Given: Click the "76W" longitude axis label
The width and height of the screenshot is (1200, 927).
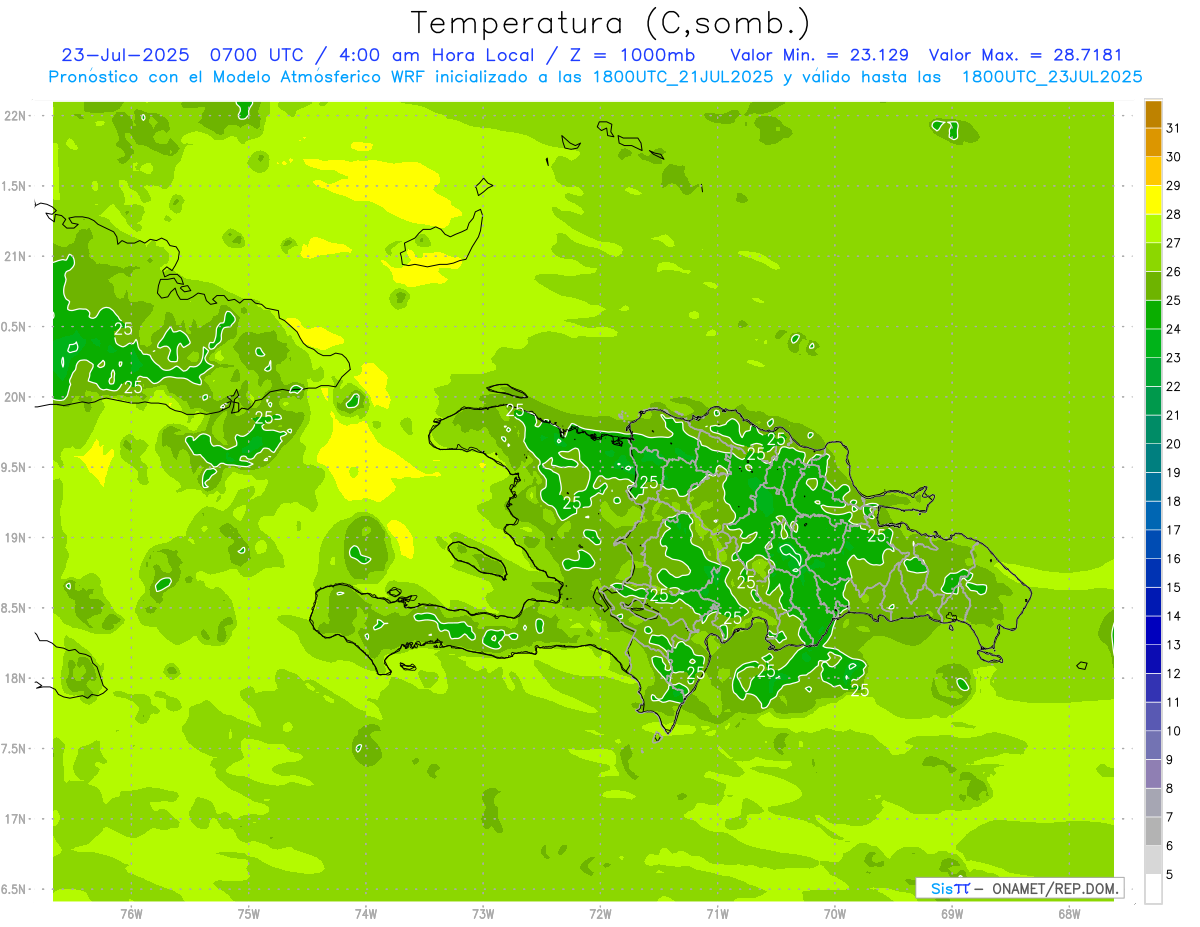Looking at the screenshot, I should click(131, 914).
